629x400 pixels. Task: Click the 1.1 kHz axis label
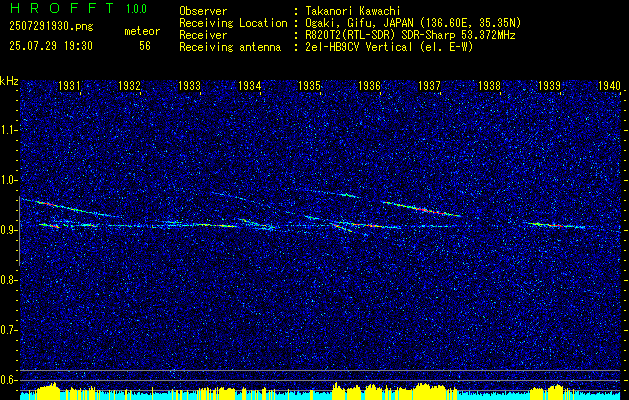7,130
